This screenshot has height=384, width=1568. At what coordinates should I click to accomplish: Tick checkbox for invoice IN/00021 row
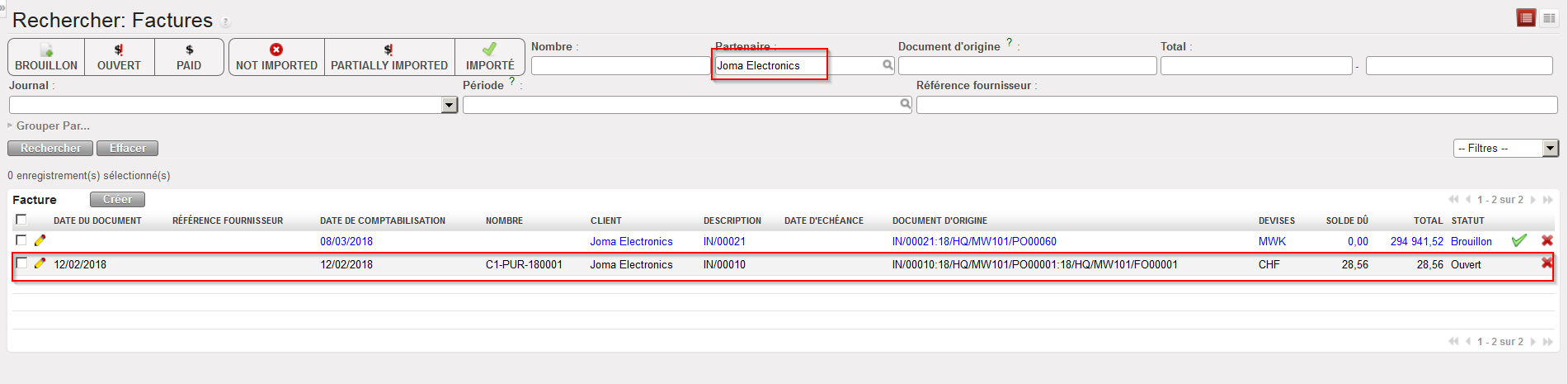(21, 240)
